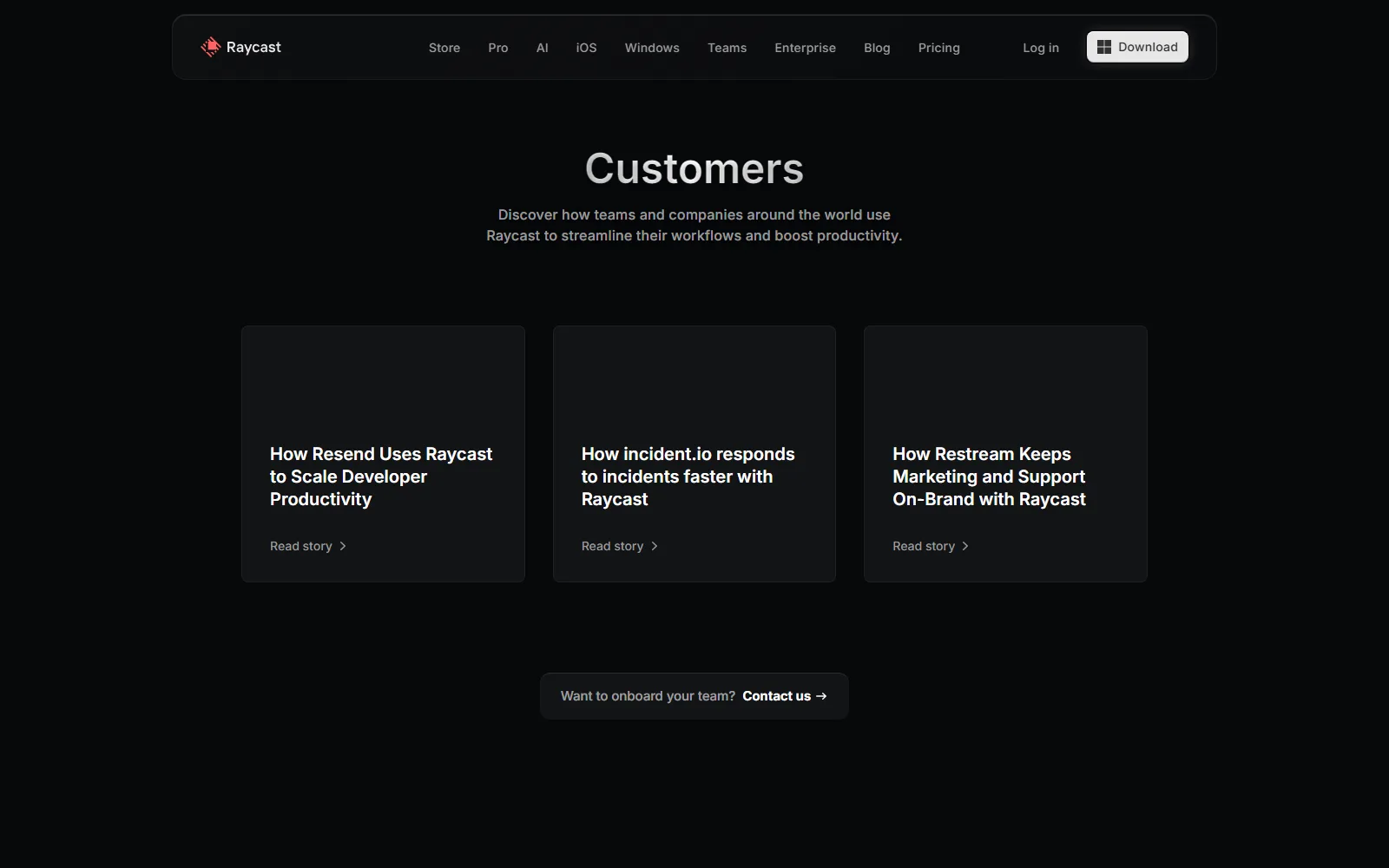Click the Raycast logo icon
Screen dimensions: 1389x868
(210, 47)
